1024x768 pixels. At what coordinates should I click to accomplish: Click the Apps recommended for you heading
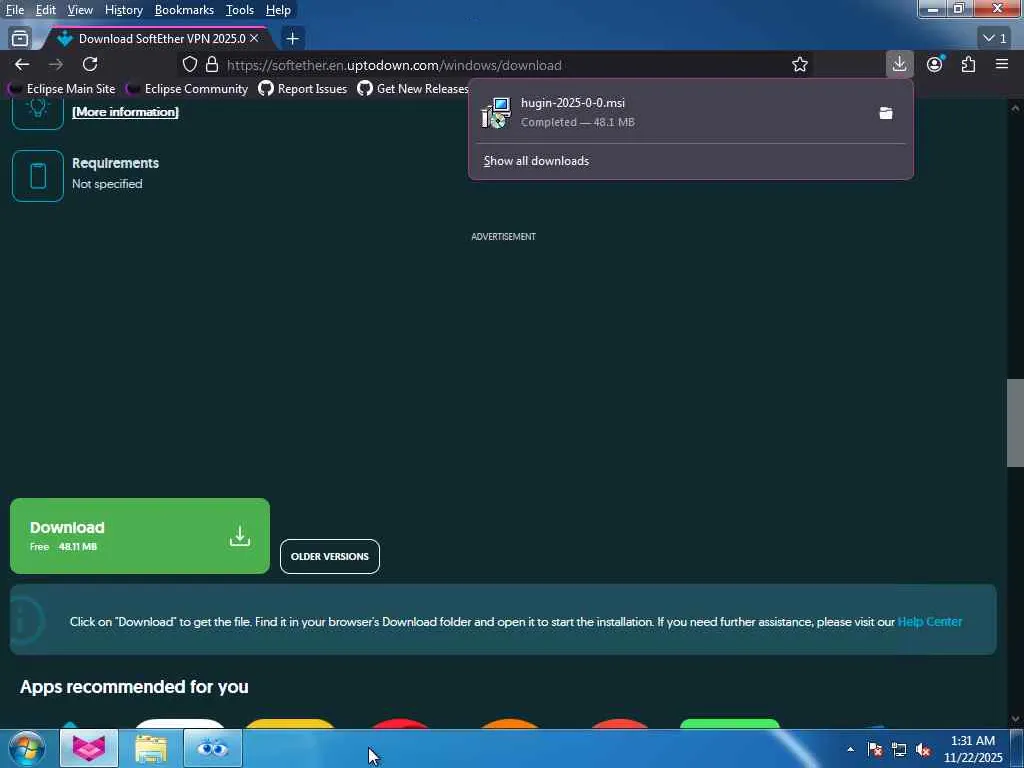click(x=134, y=686)
